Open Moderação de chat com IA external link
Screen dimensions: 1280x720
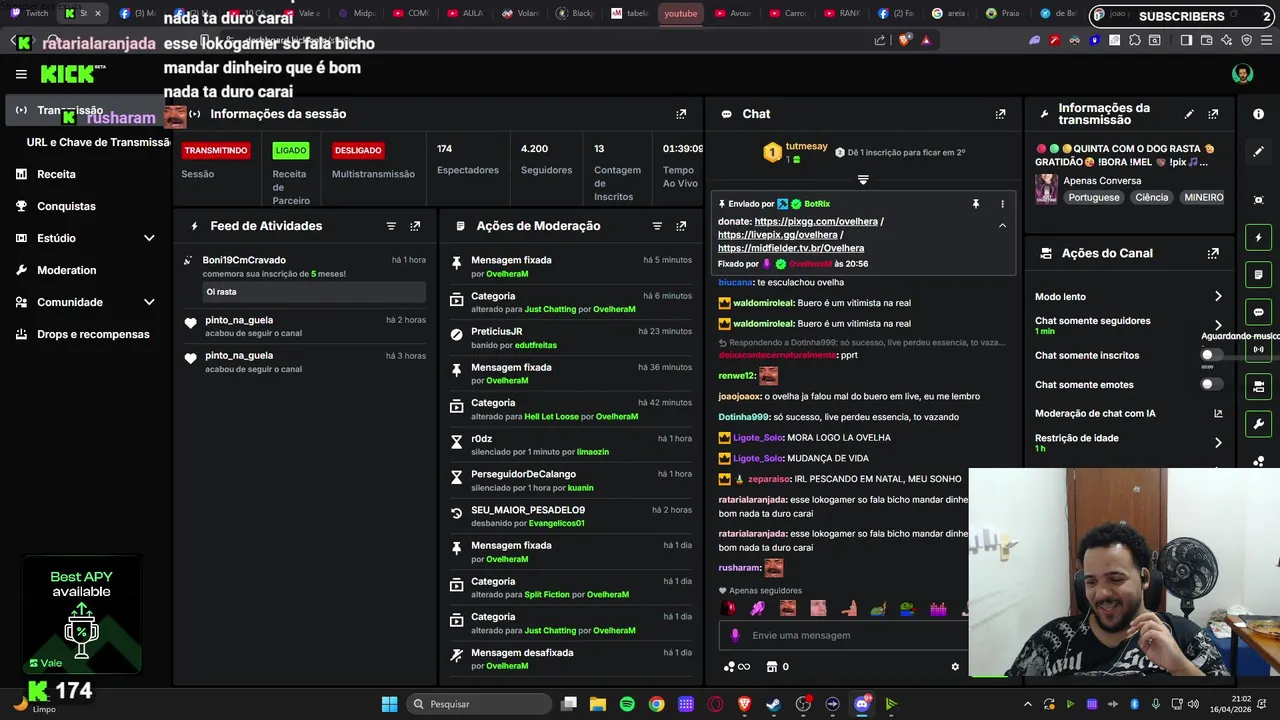(1218, 413)
